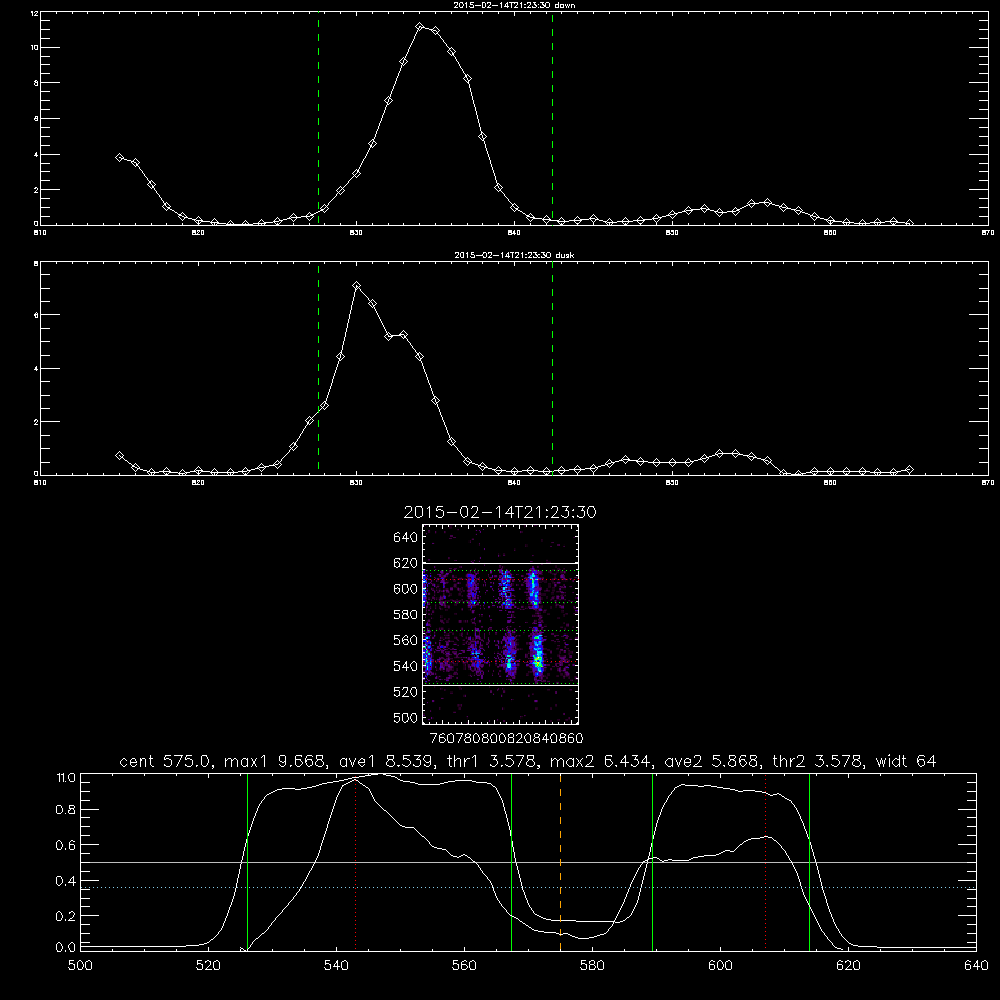Image resolution: width=1000 pixels, height=1000 pixels.
Task: Click the 'widt 64' value in stats line
Action: pyautogui.click(x=906, y=761)
